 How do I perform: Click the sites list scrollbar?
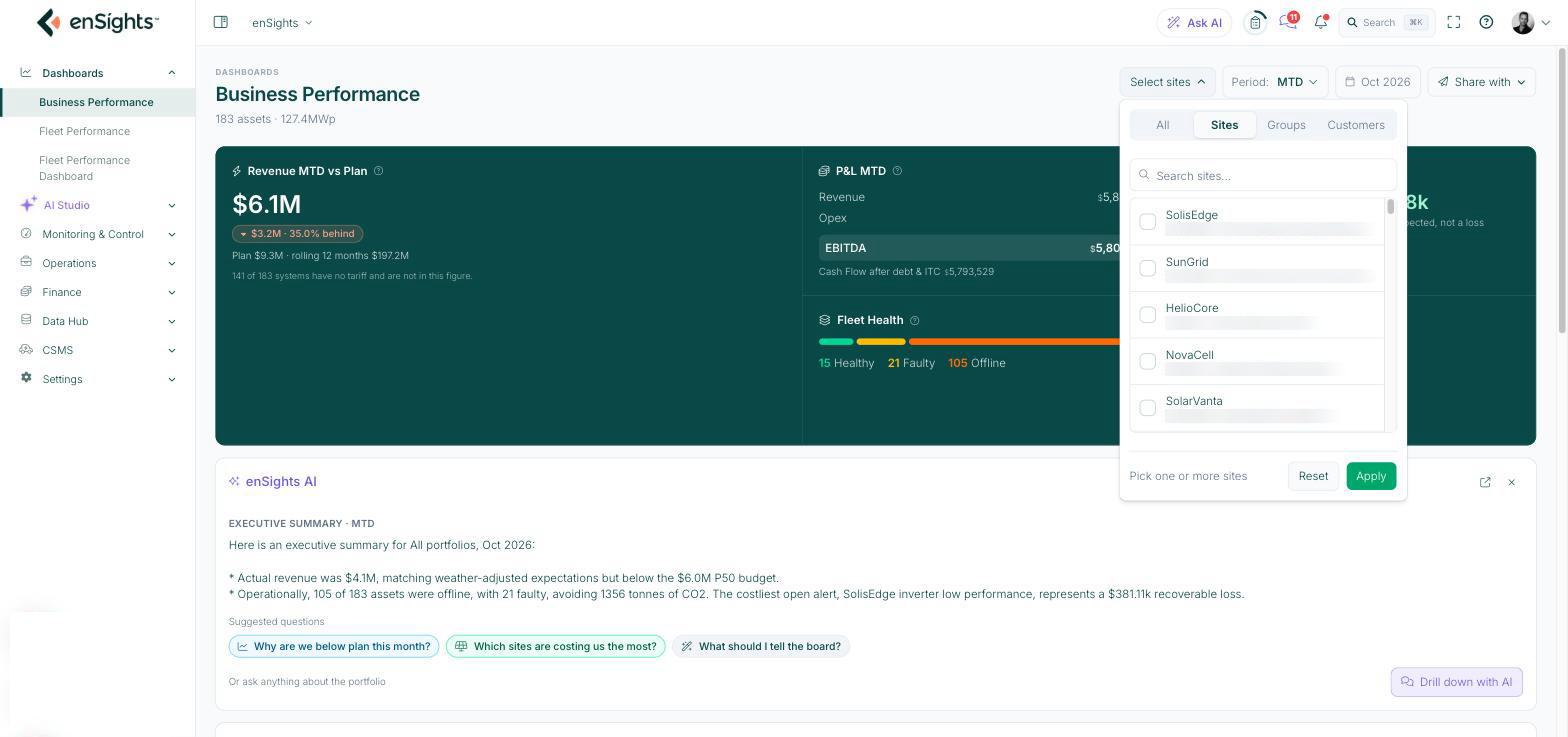click(1390, 207)
